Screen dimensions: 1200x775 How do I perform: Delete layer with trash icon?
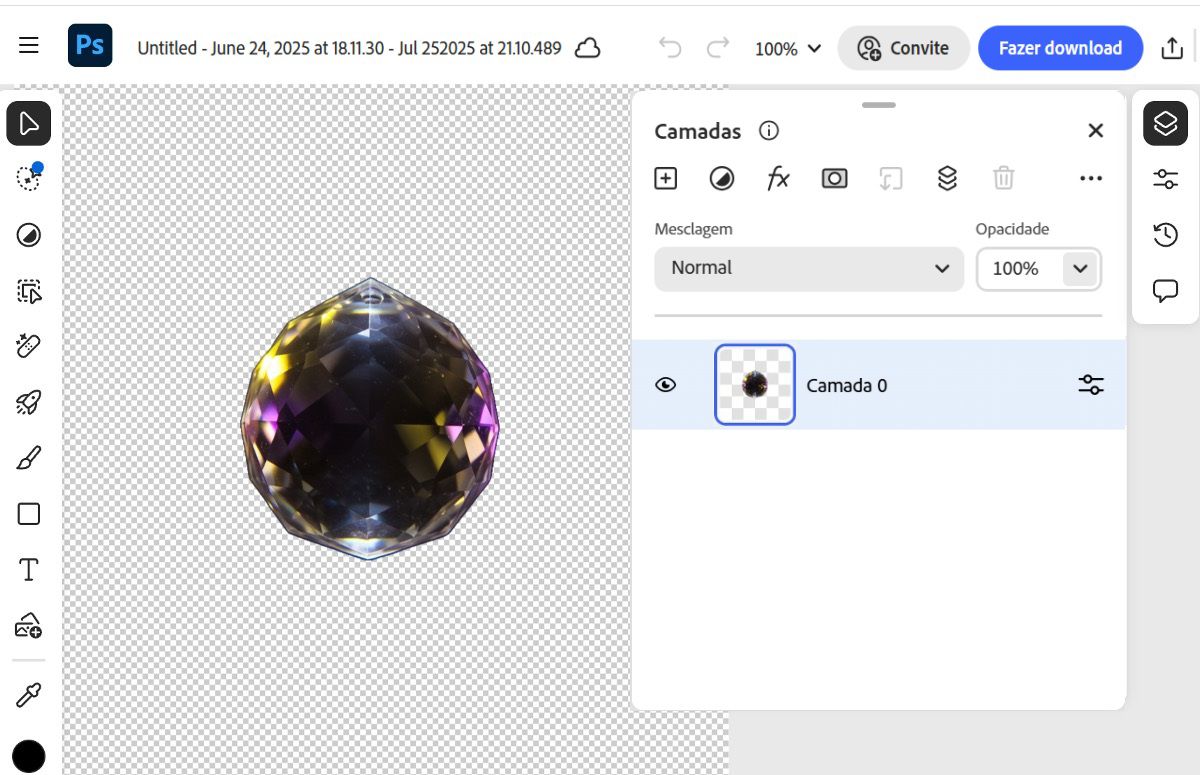click(x=1004, y=178)
